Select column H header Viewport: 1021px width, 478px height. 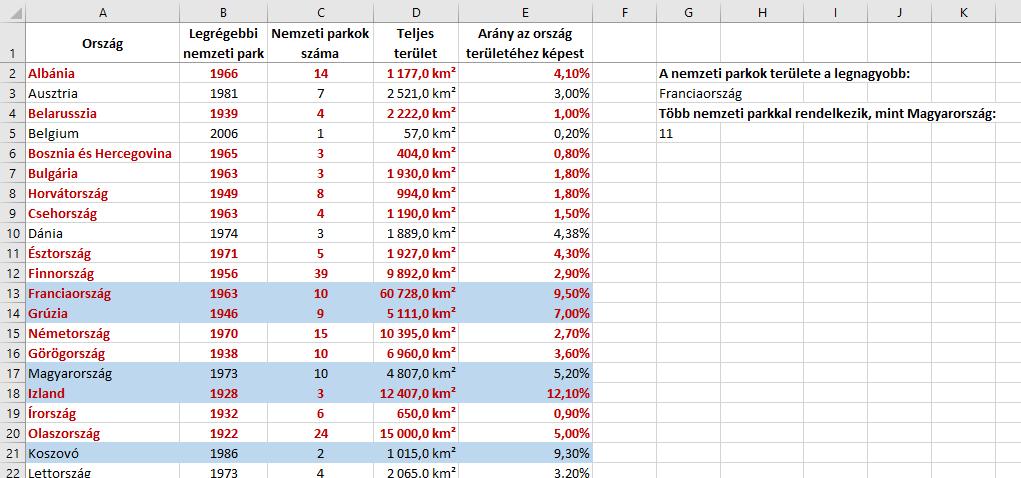pos(762,12)
